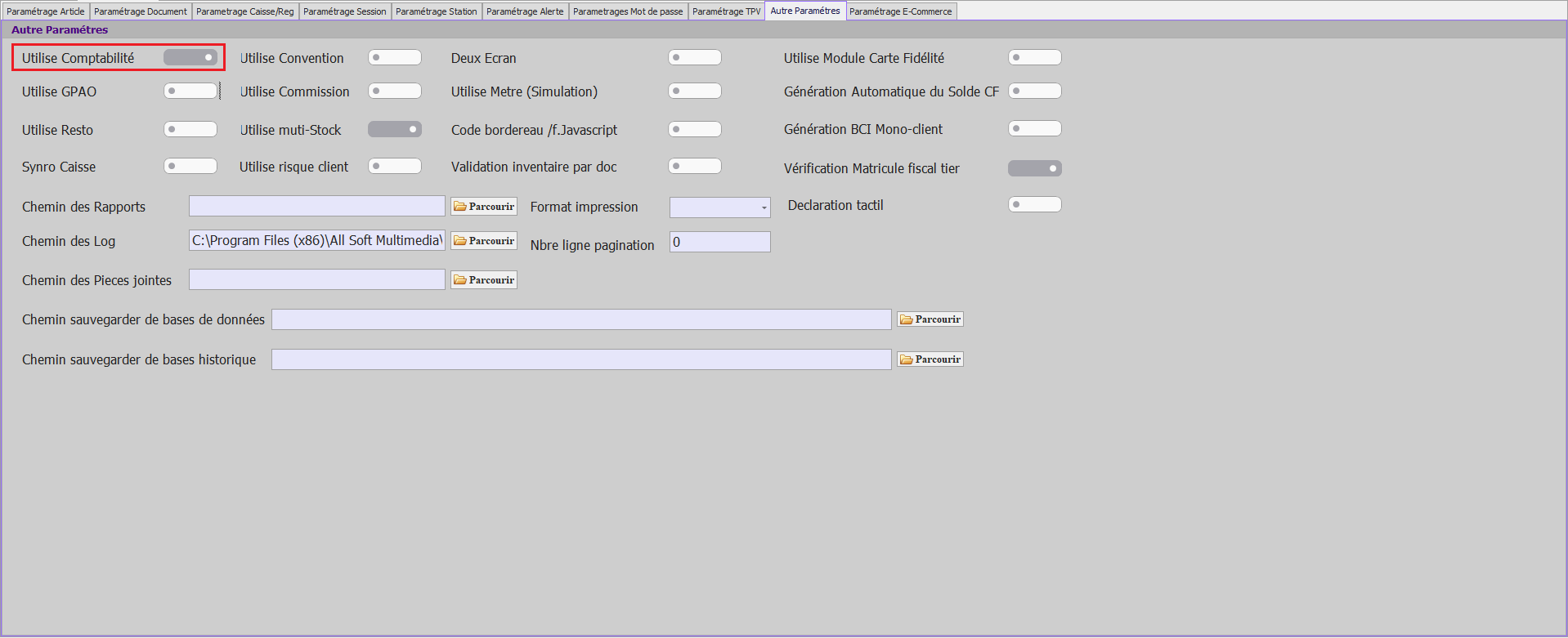Click the Chemin des Rapports input field
Image resolution: width=1568 pixels, height=638 pixels.
tap(317, 206)
